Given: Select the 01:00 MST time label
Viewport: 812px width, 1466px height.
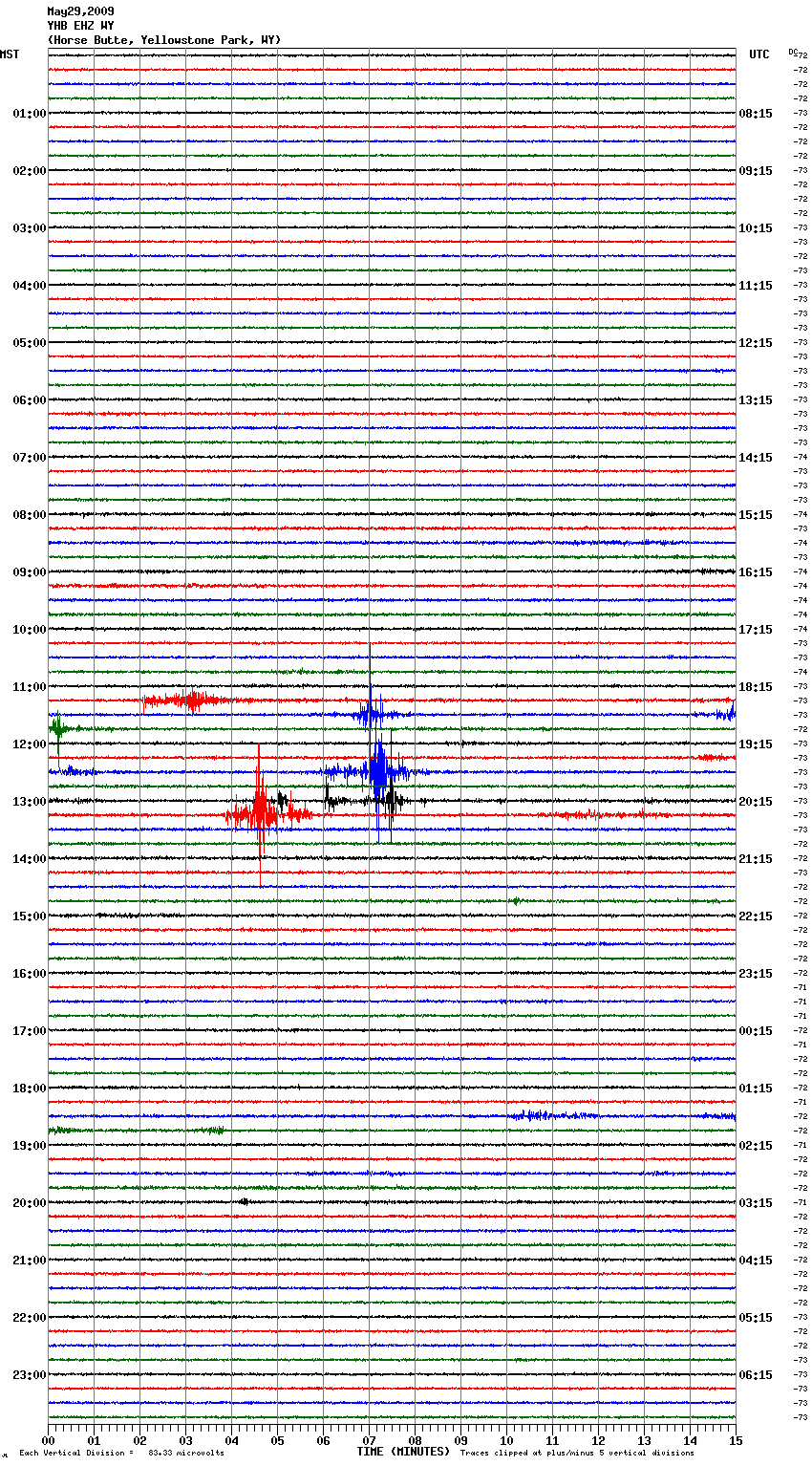Looking at the screenshot, I should 29,114.
